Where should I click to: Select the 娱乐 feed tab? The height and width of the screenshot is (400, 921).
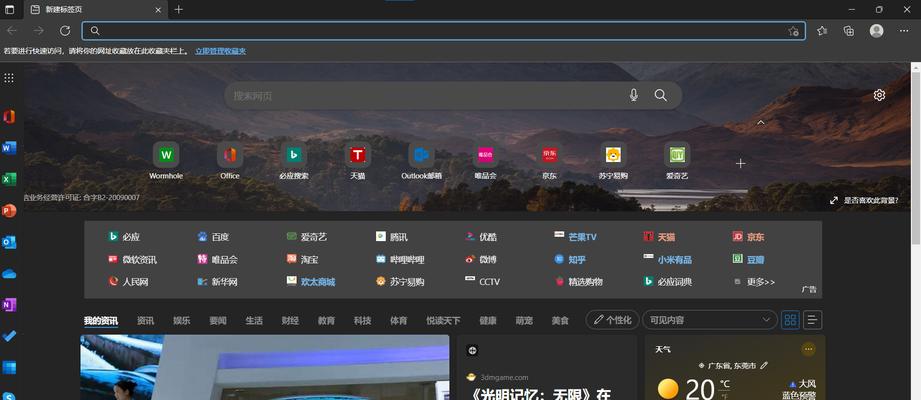tap(181, 321)
